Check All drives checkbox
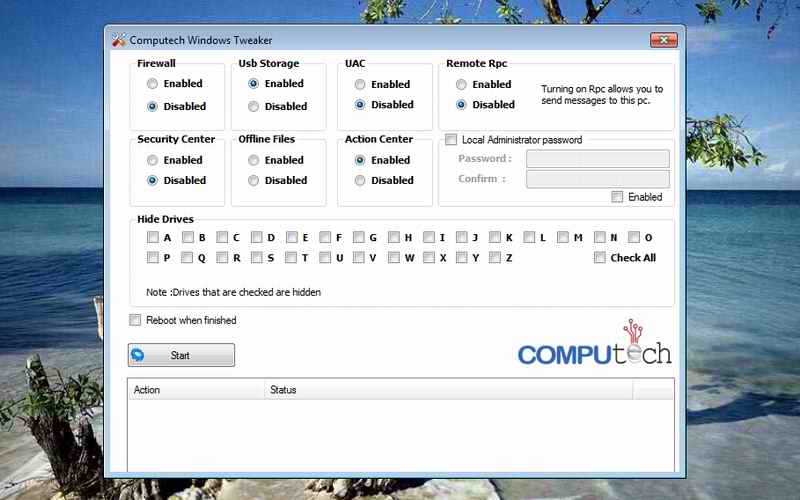This screenshot has height=500, width=800. 600,258
